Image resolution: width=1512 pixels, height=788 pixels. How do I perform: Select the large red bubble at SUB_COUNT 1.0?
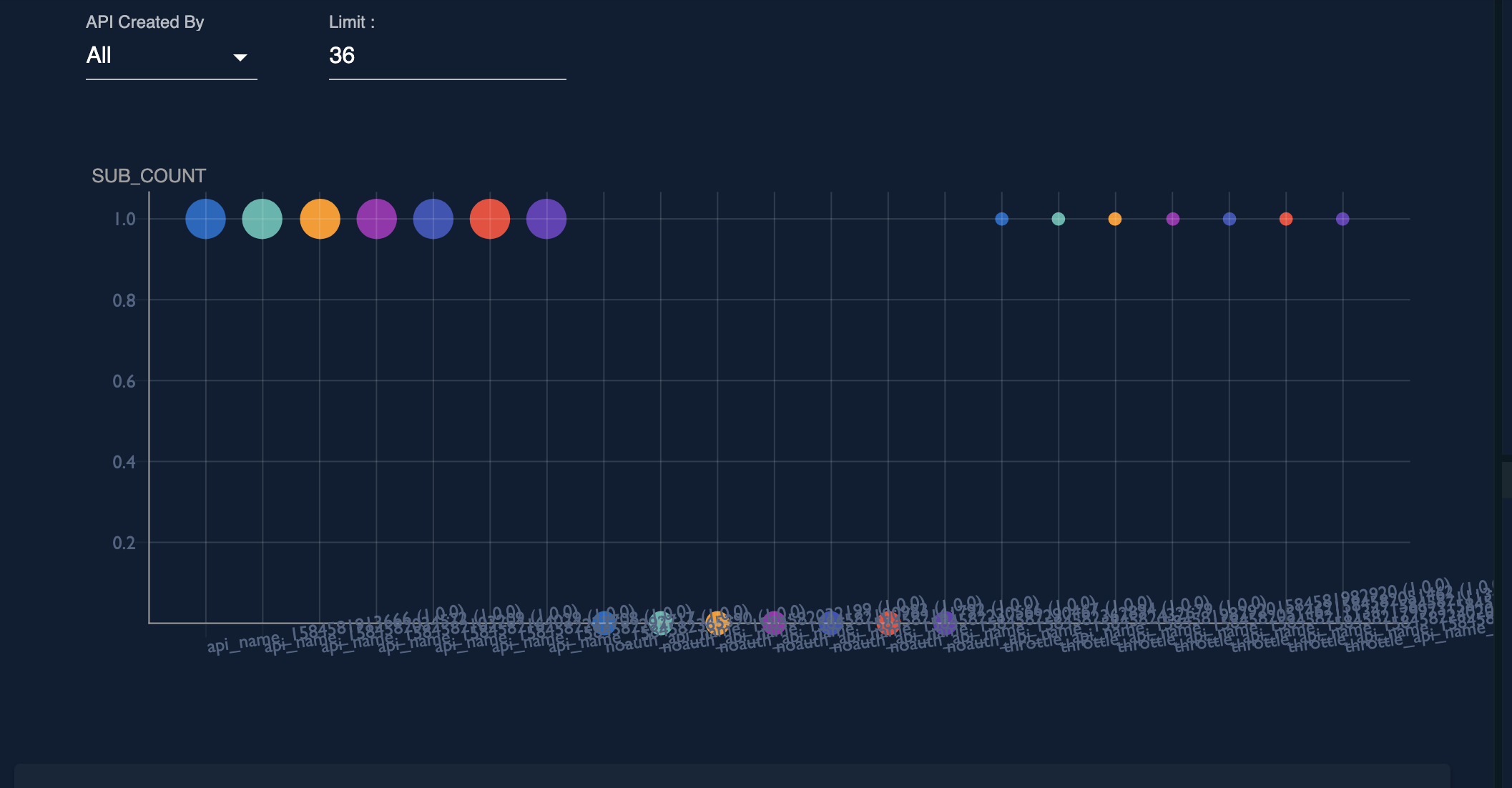[489, 219]
